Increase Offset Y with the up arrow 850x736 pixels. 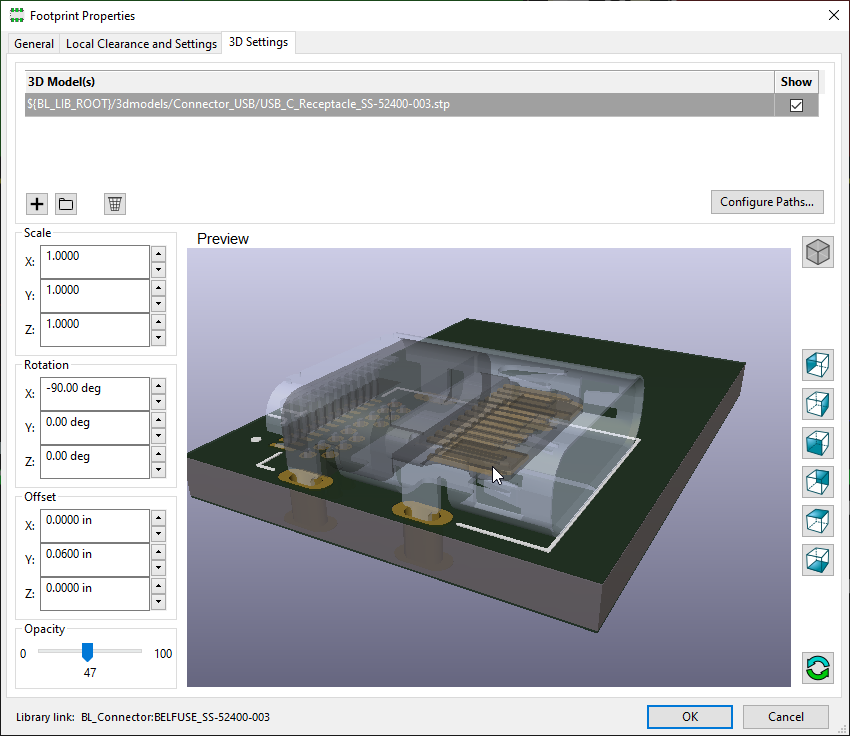[x=158, y=551]
